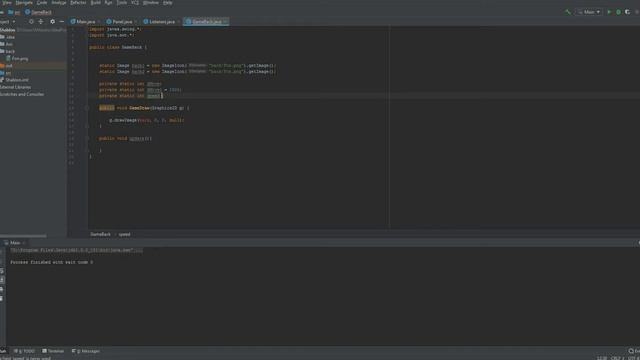This screenshot has height=360, width=640.
Task: Click the g.drawImage code line
Action: click(147, 120)
